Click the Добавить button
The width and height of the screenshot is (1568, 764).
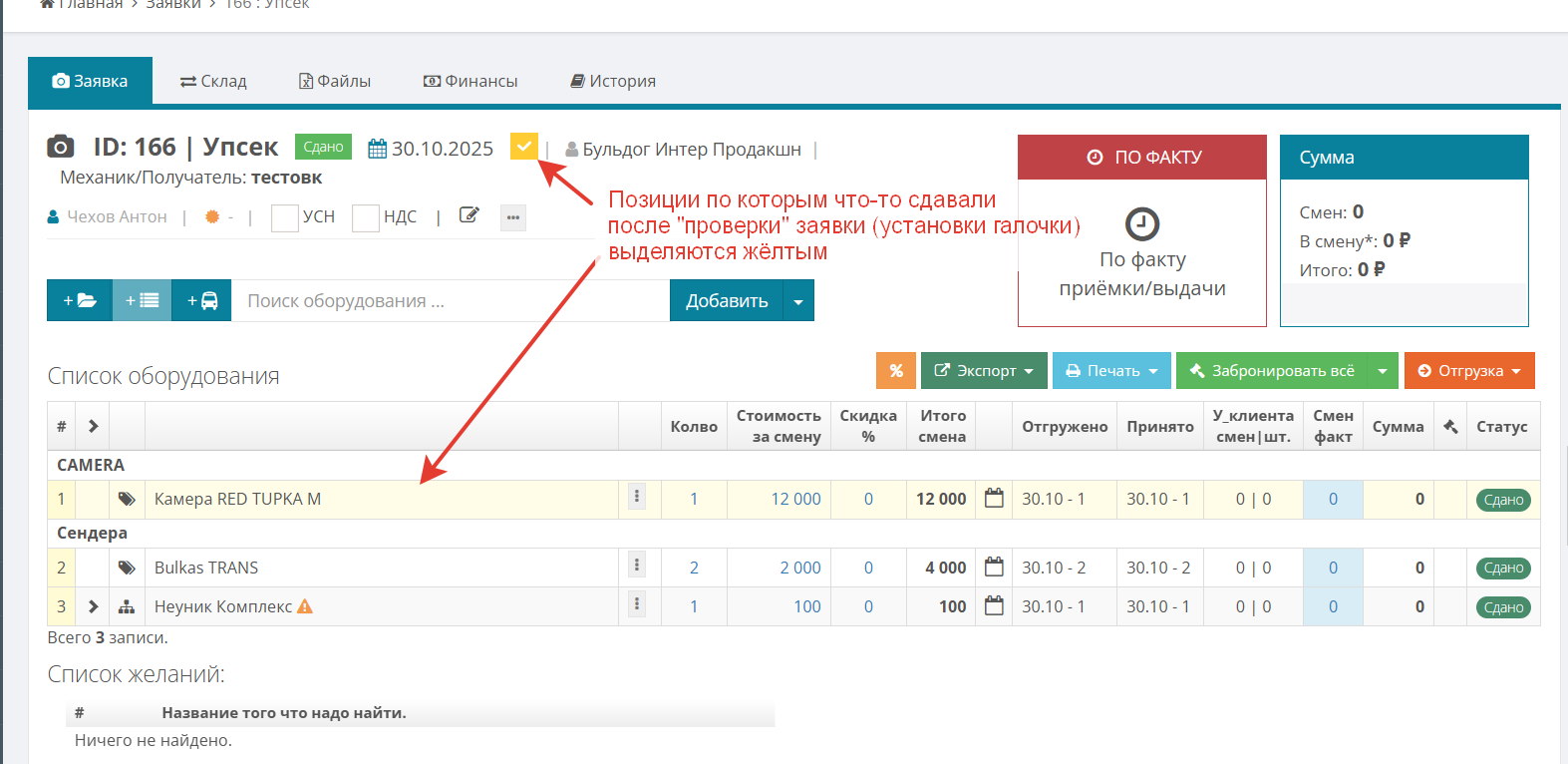point(727,300)
